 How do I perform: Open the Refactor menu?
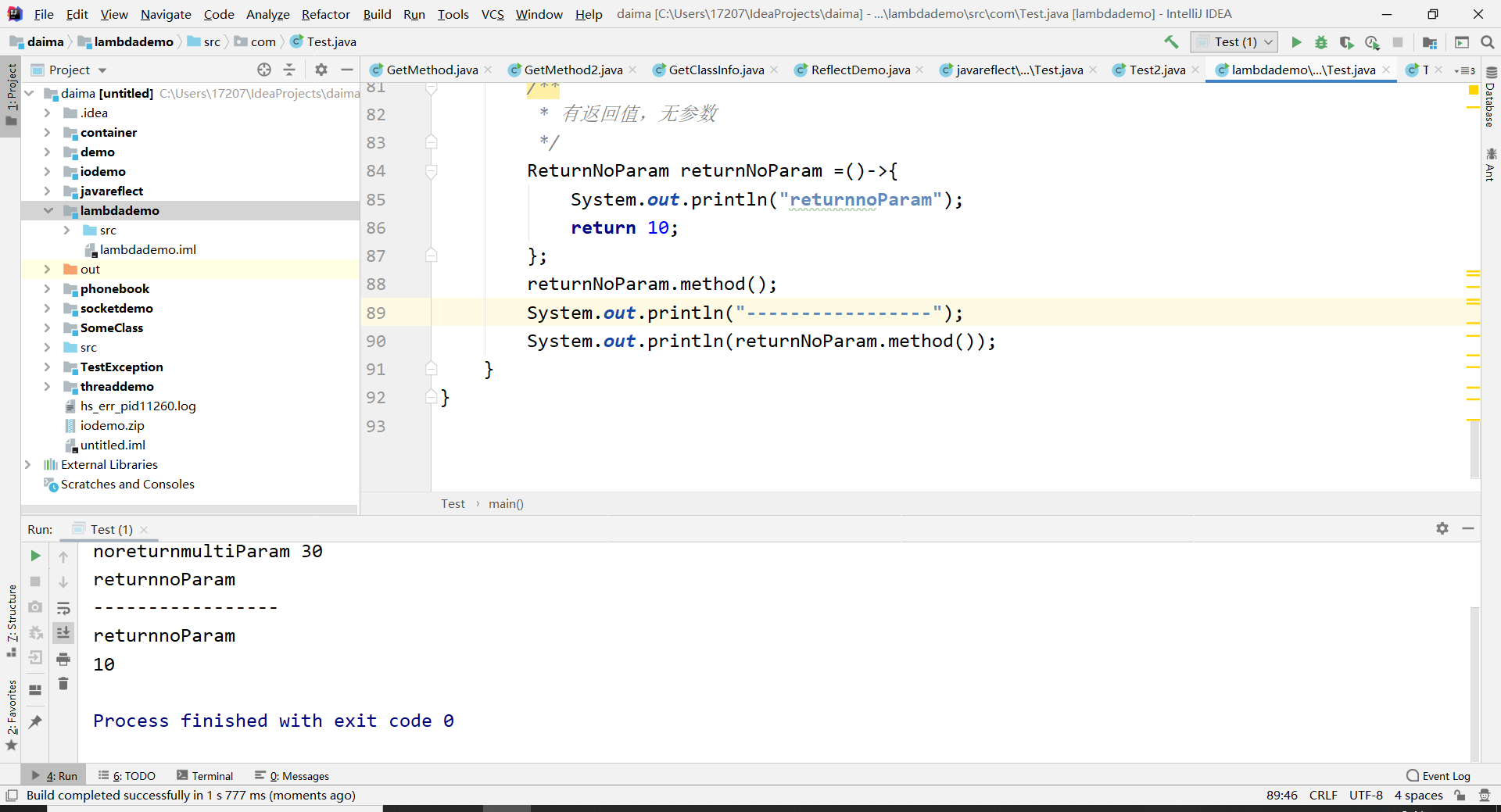click(x=325, y=14)
